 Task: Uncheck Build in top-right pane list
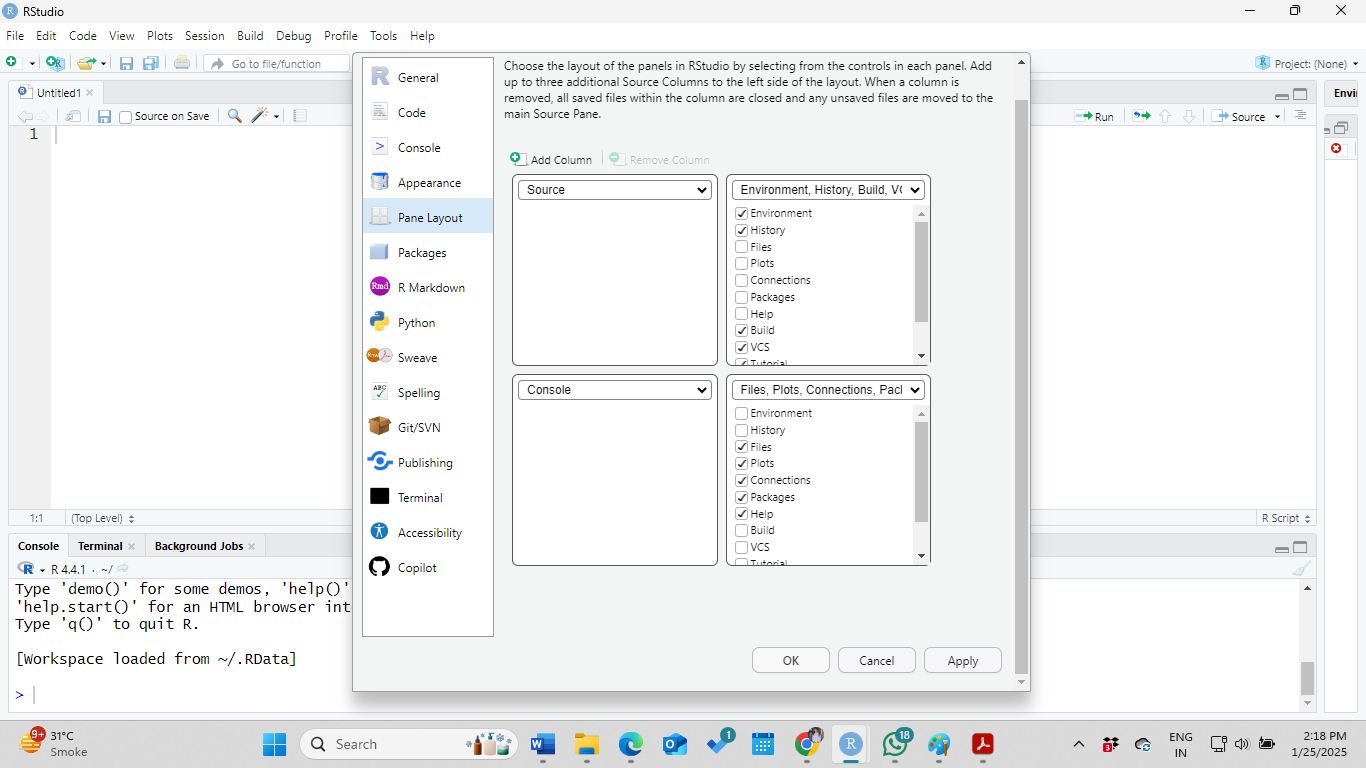point(742,330)
